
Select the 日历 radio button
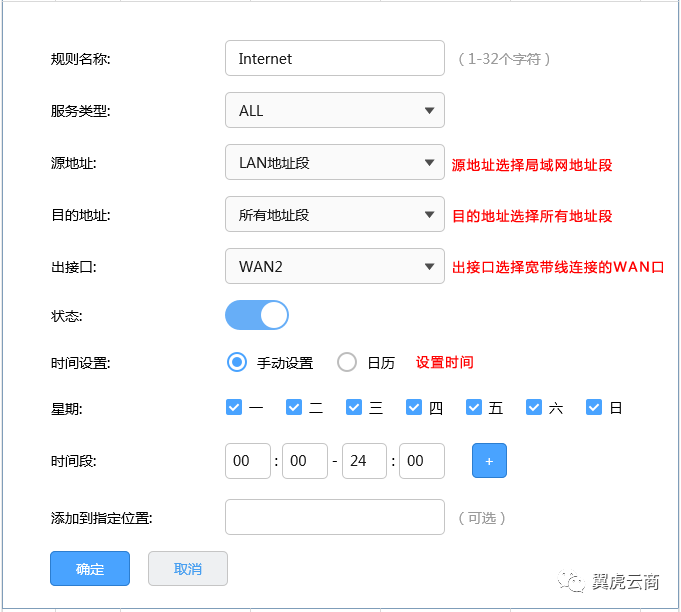coord(347,362)
